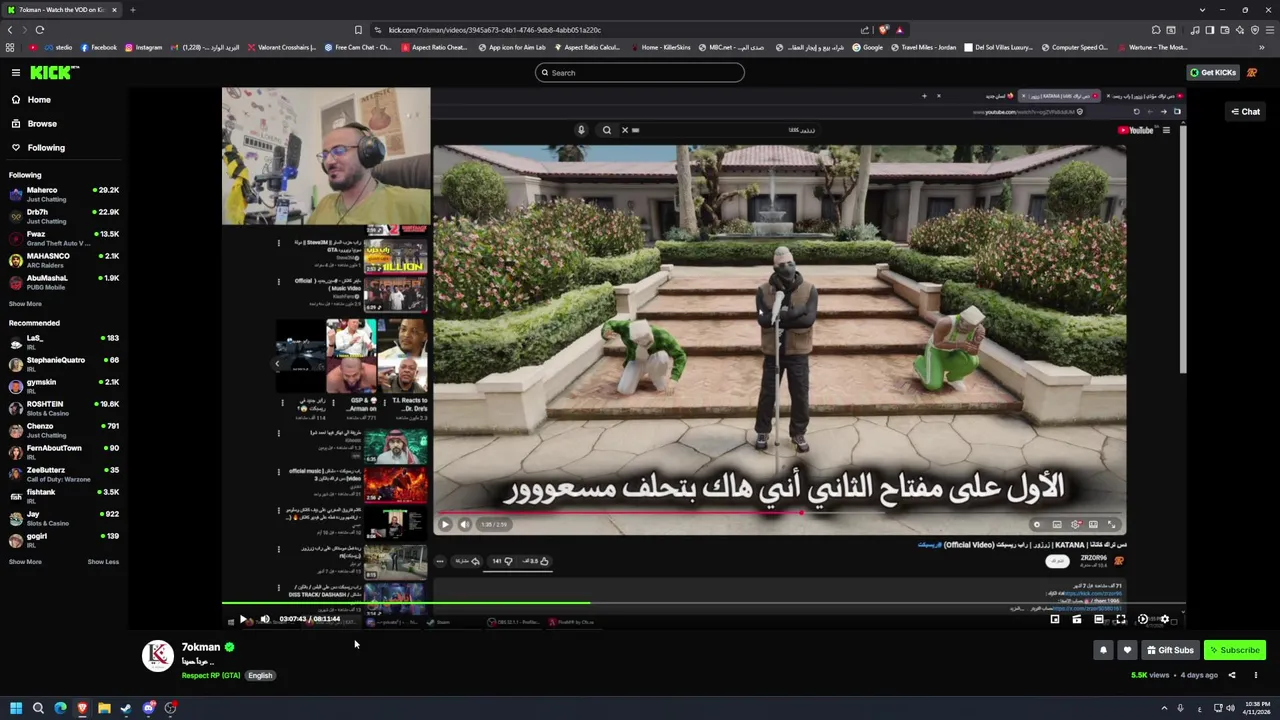Open Browse in the sidebar
Viewport: 1280px width, 720px height.
(x=42, y=124)
